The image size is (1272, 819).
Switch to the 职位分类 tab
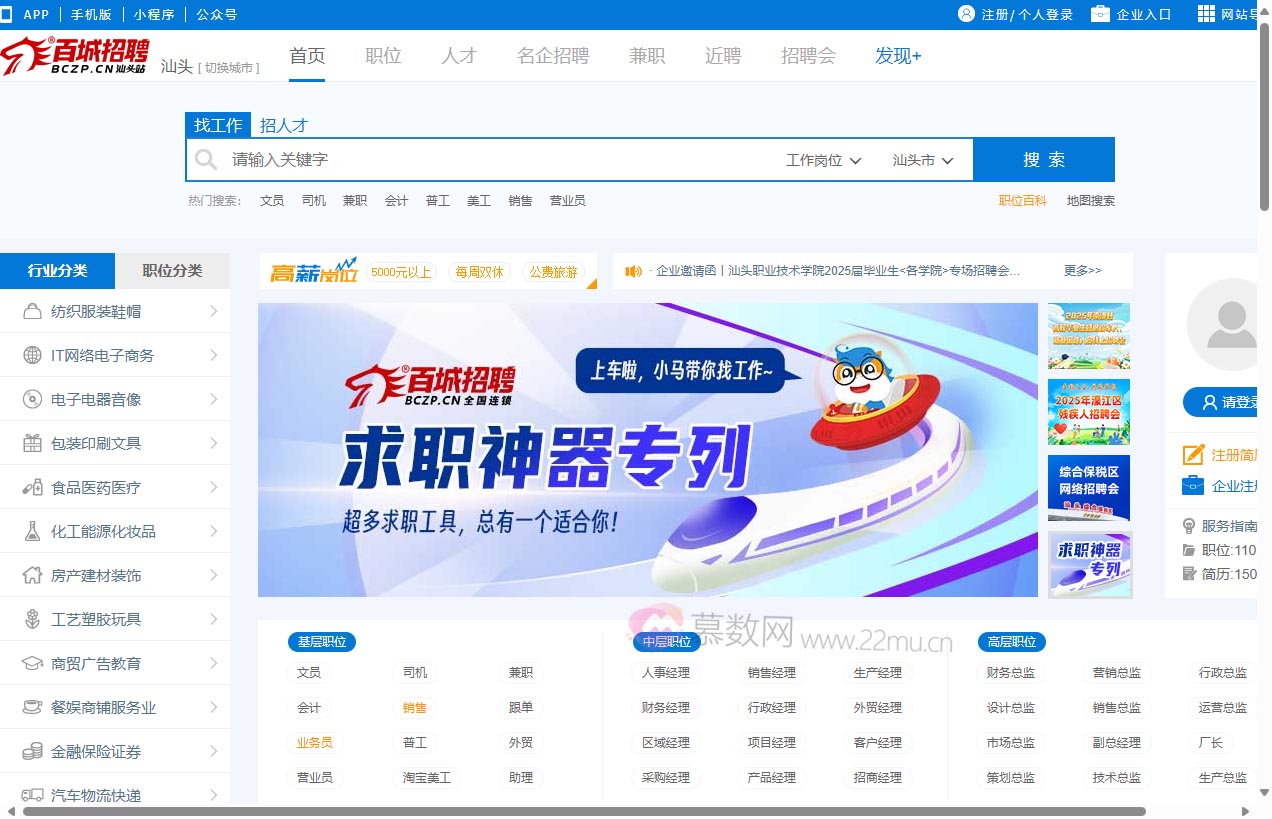[172, 270]
